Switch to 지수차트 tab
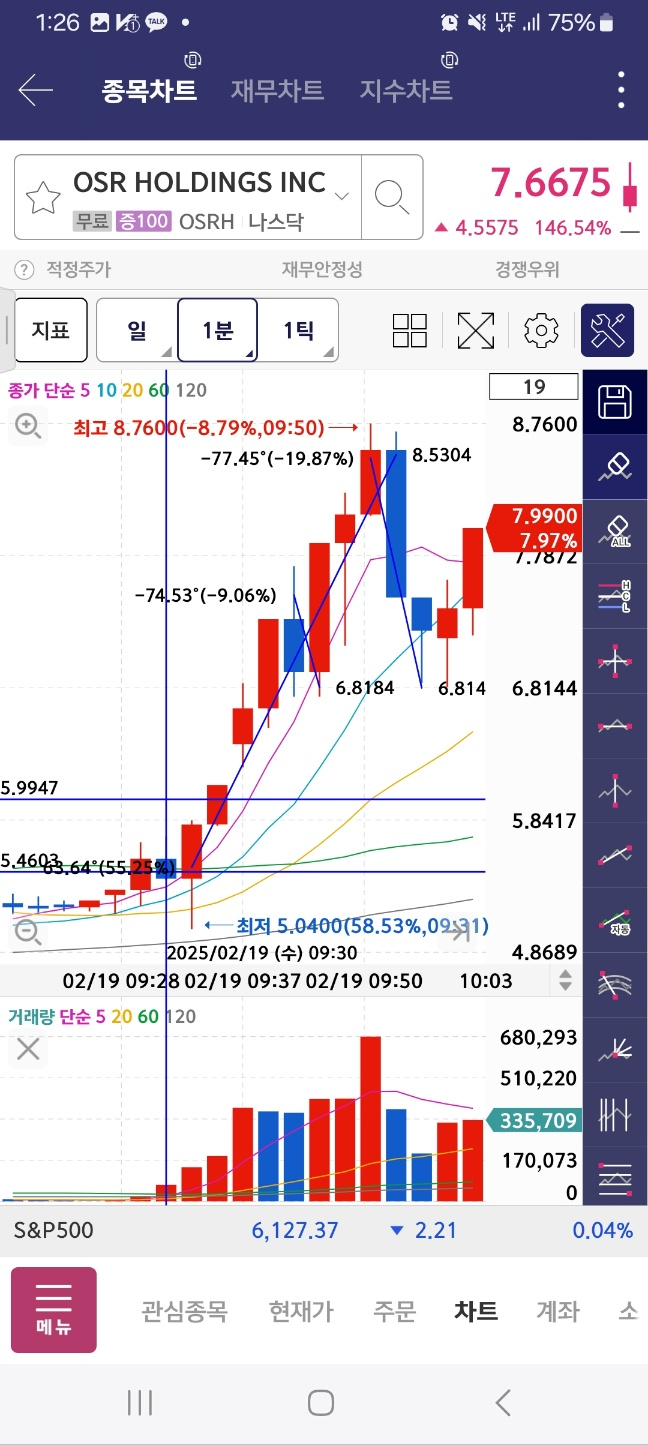The image size is (648, 1445). click(x=406, y=91)
